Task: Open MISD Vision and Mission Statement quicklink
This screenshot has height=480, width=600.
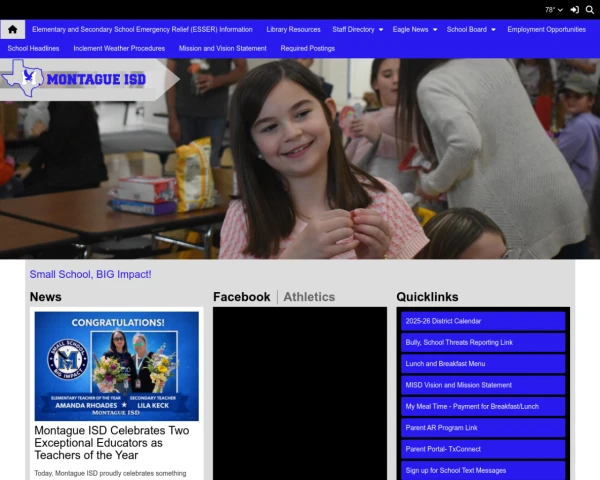Action: click(x=483, y=385)
